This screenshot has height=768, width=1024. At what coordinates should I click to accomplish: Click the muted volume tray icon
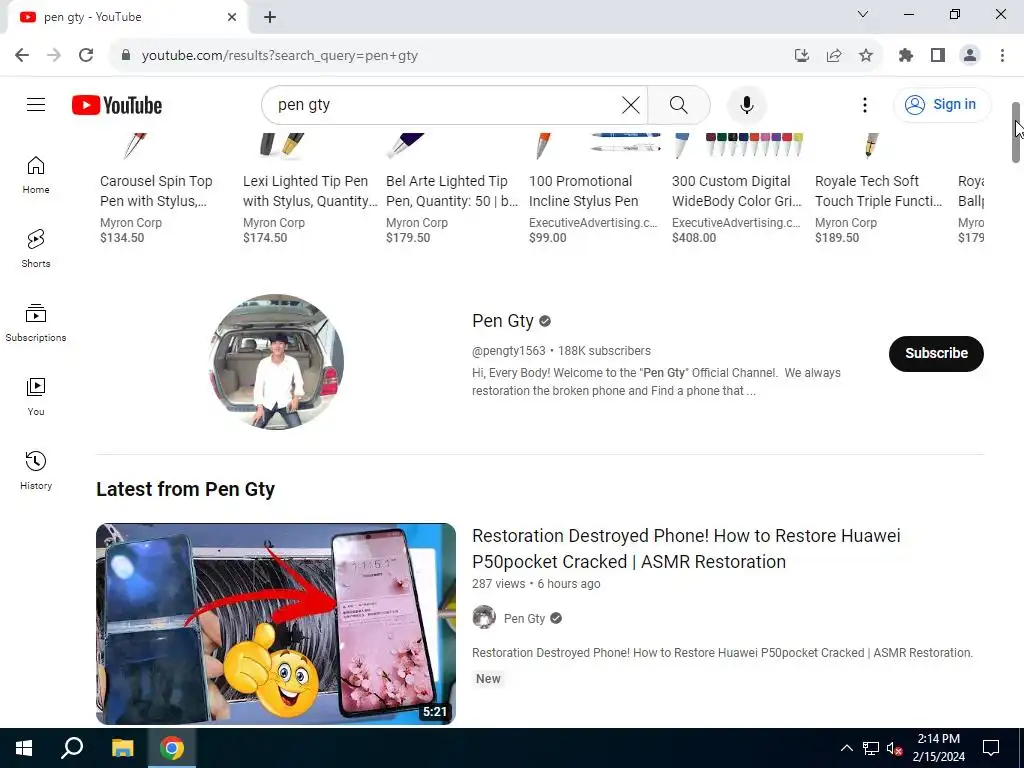tap(894, 748)
